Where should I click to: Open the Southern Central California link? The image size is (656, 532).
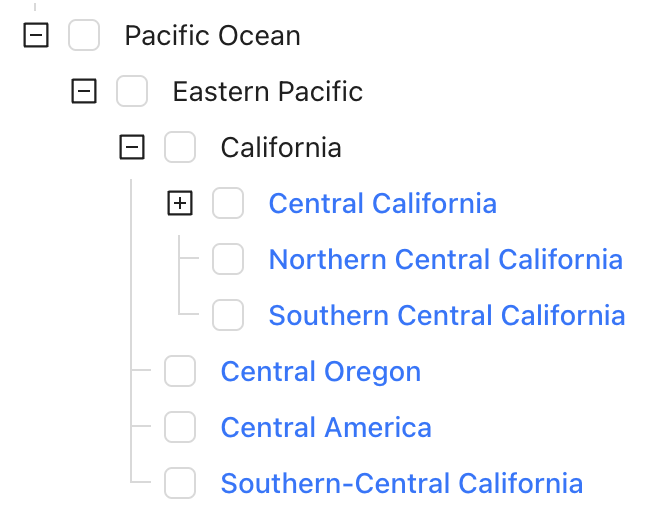(x=446, y=316)
